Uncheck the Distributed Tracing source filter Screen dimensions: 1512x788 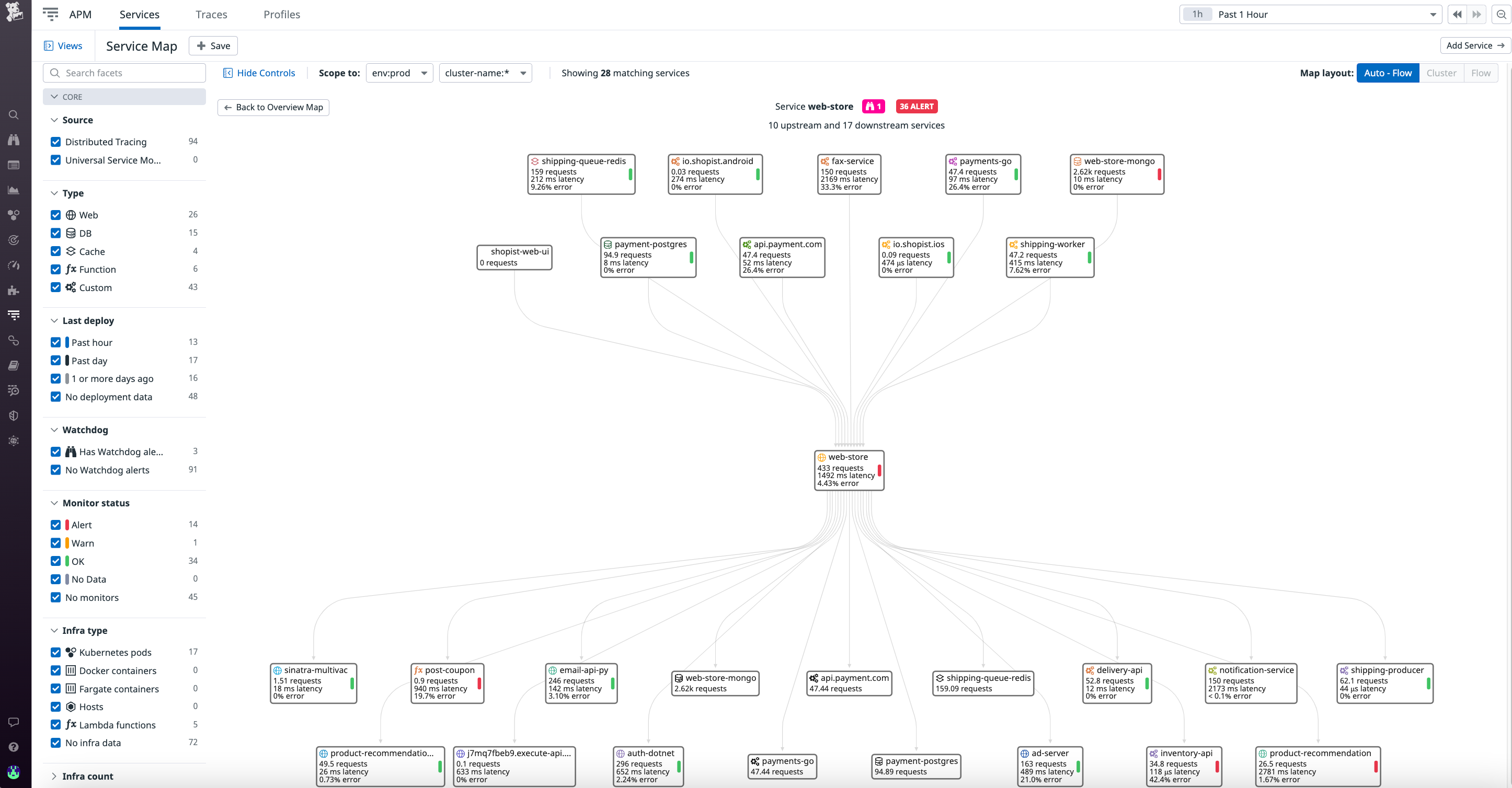pyautogui.click(x=55, y=142)
